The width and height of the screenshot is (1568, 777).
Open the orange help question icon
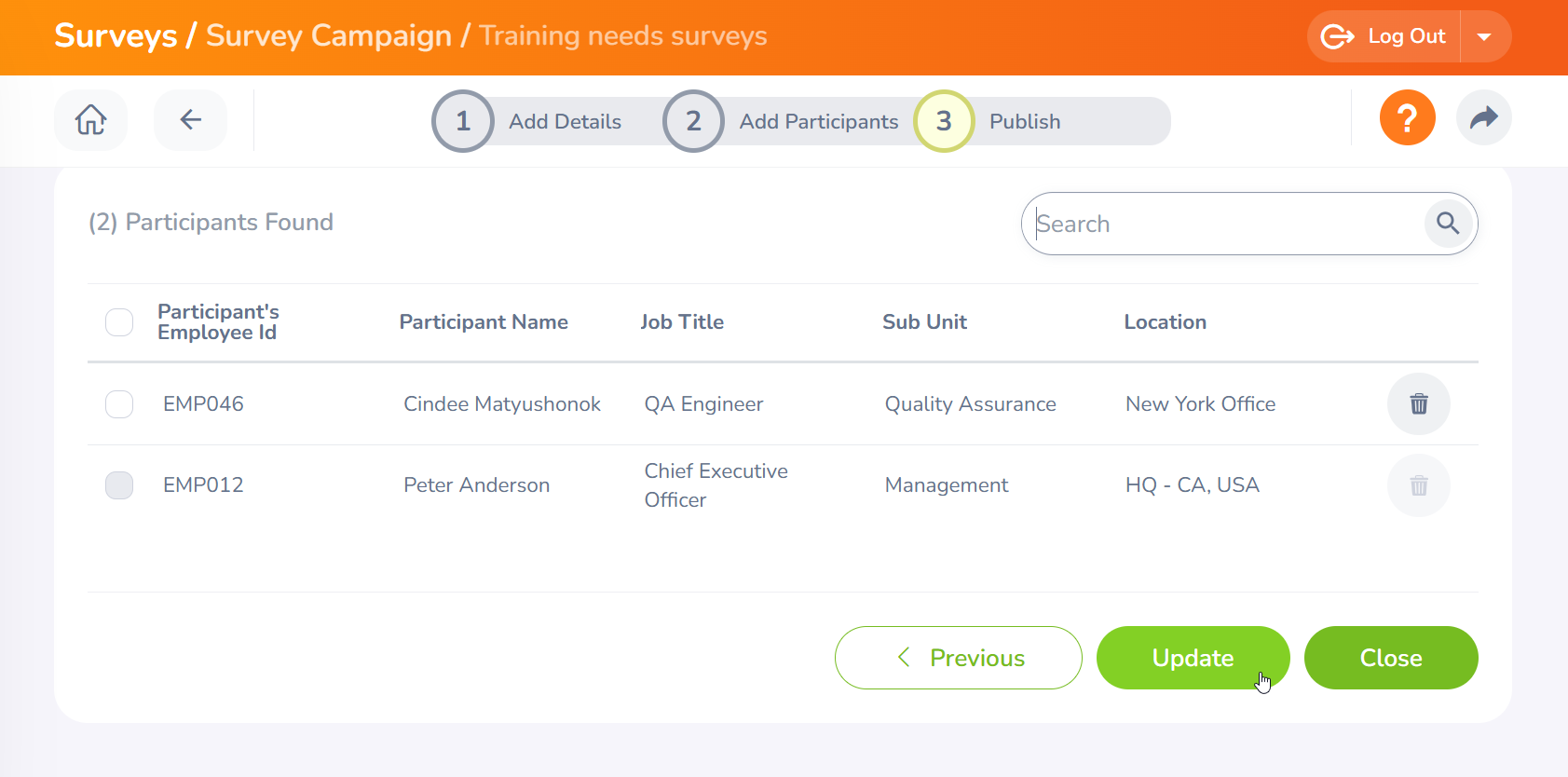(x=1407, y=118)
